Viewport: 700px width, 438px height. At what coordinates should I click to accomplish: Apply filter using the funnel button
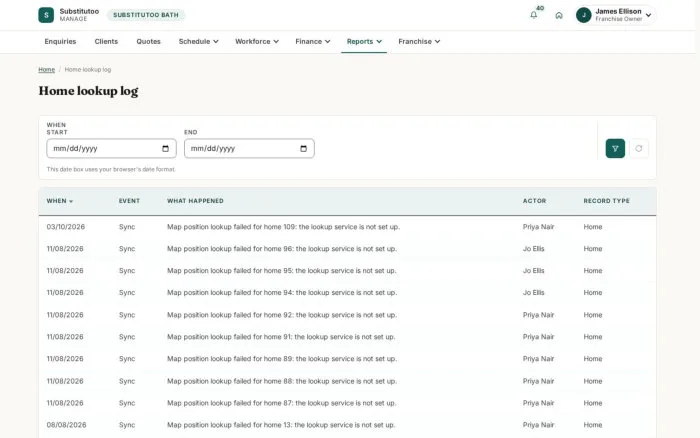click(615, 148)
